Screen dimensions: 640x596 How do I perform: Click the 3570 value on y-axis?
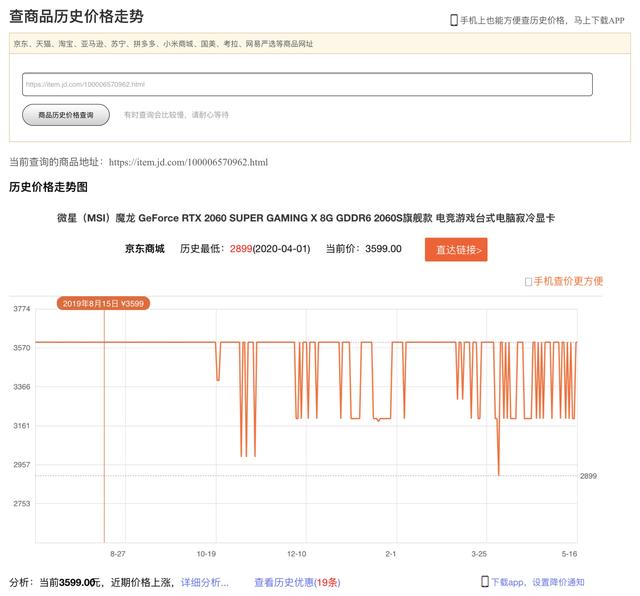22,348
